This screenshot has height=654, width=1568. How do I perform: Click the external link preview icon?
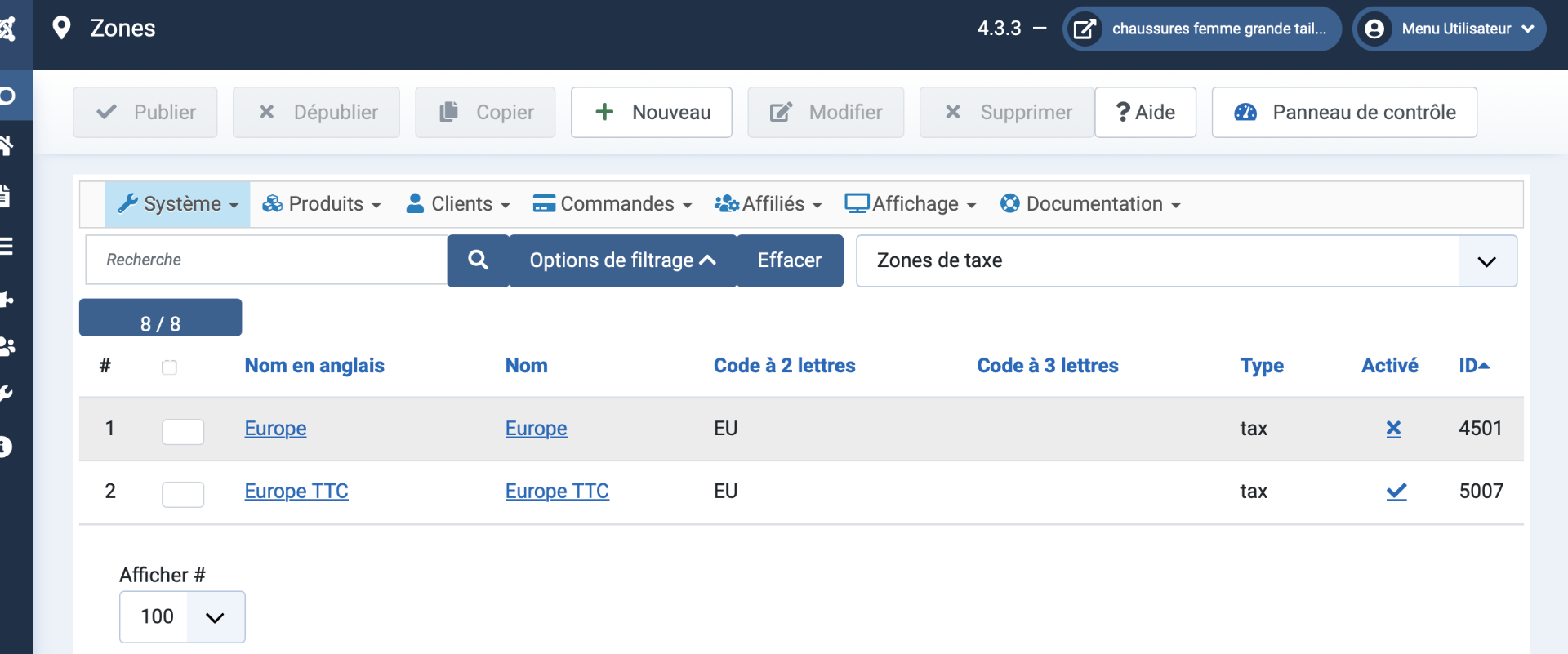pyautogui.click(x=1084, y=29)
